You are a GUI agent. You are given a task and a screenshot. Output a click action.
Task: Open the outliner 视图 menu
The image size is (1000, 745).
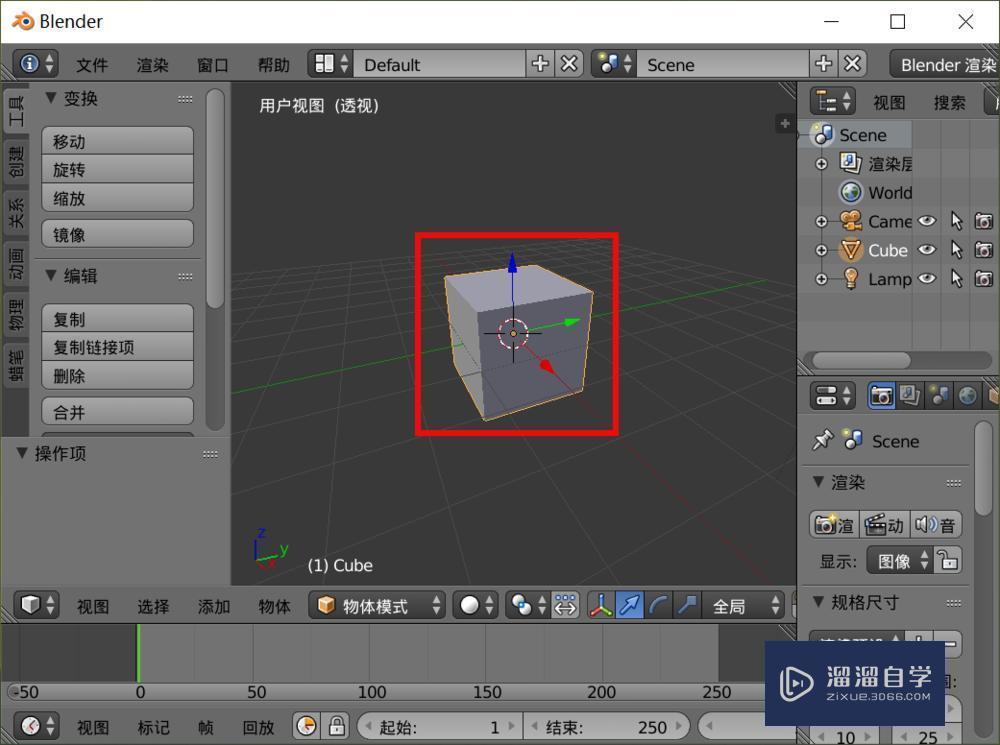889,103
